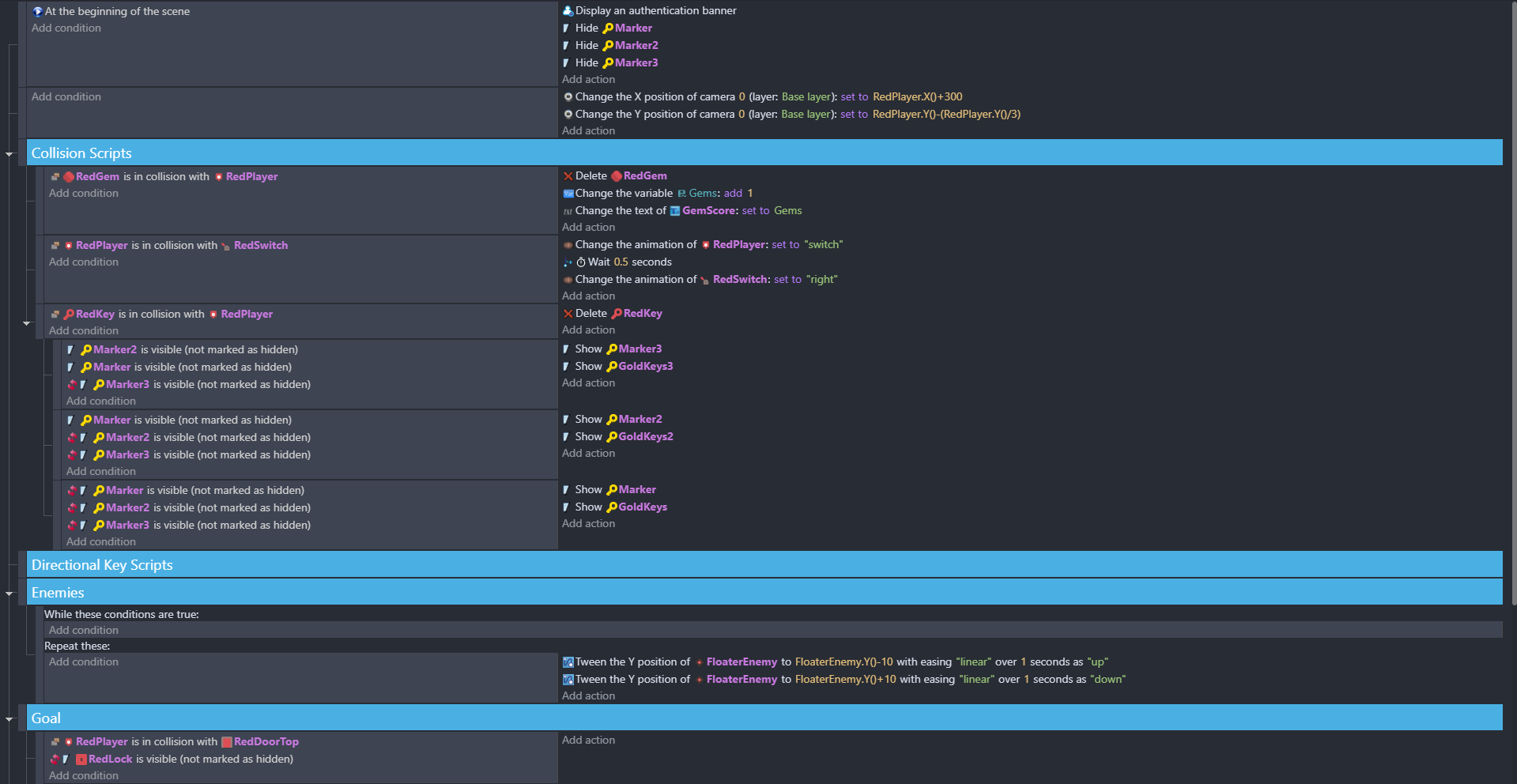Click RedPlayer.X()+300 expression value

(x=918, y=97)
